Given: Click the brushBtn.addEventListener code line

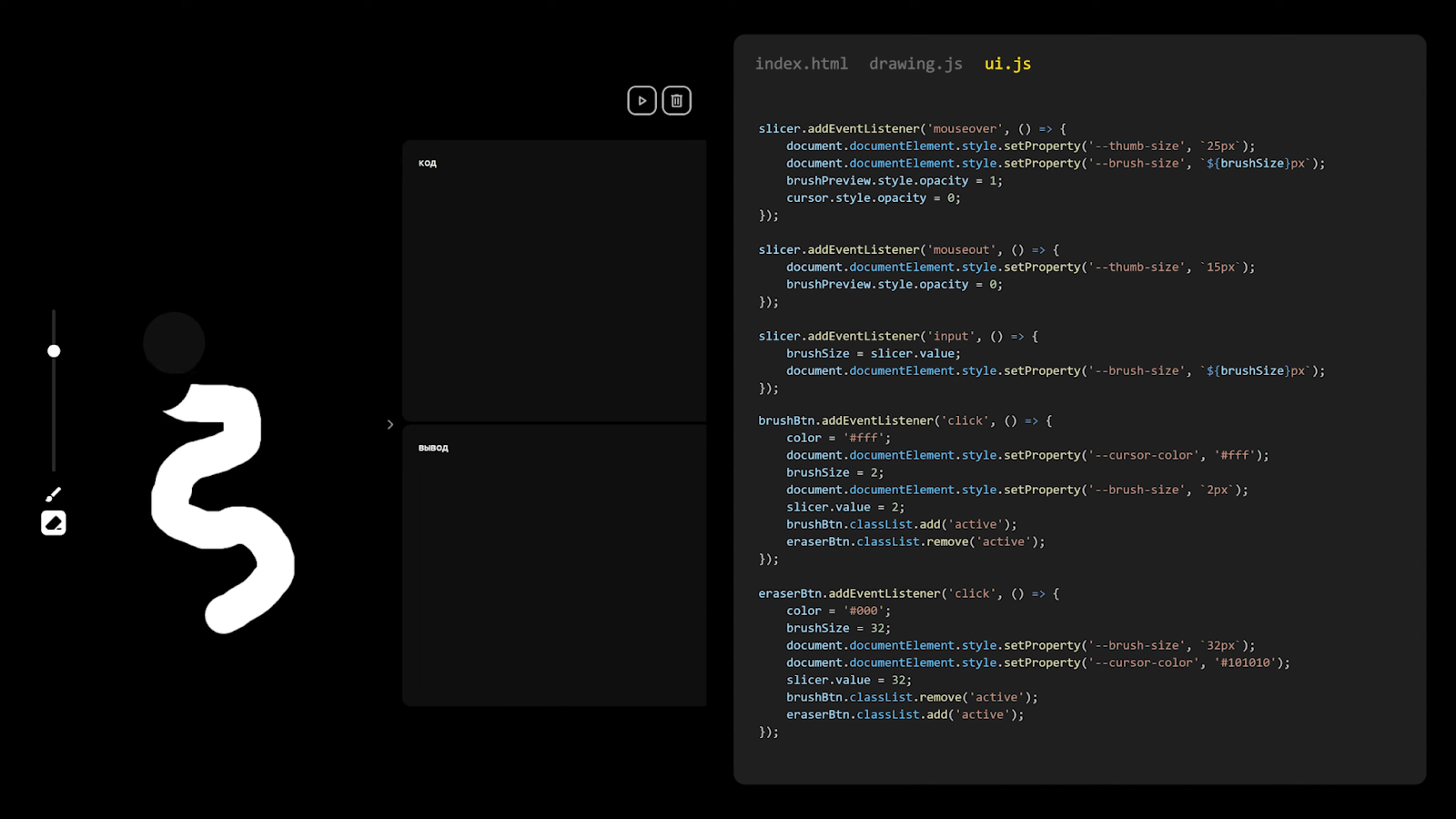Looking at the screenshot, I should pyautogui.click(x=905, y=421).
